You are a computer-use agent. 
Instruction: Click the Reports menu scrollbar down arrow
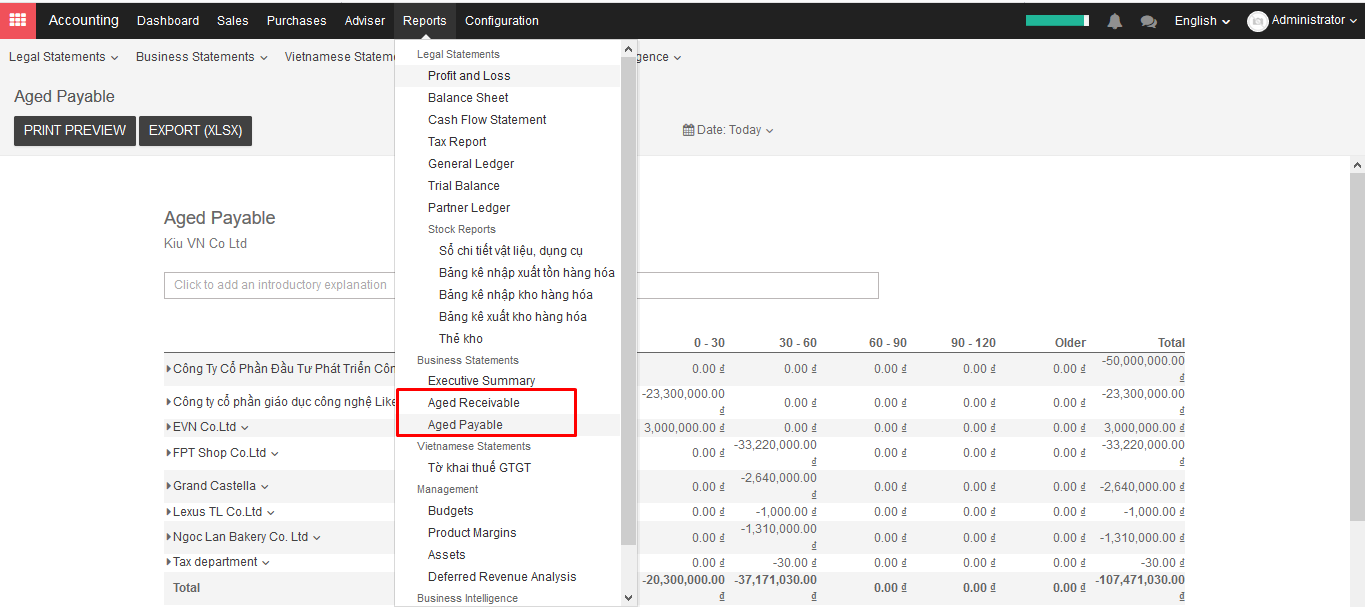(628, 598)
